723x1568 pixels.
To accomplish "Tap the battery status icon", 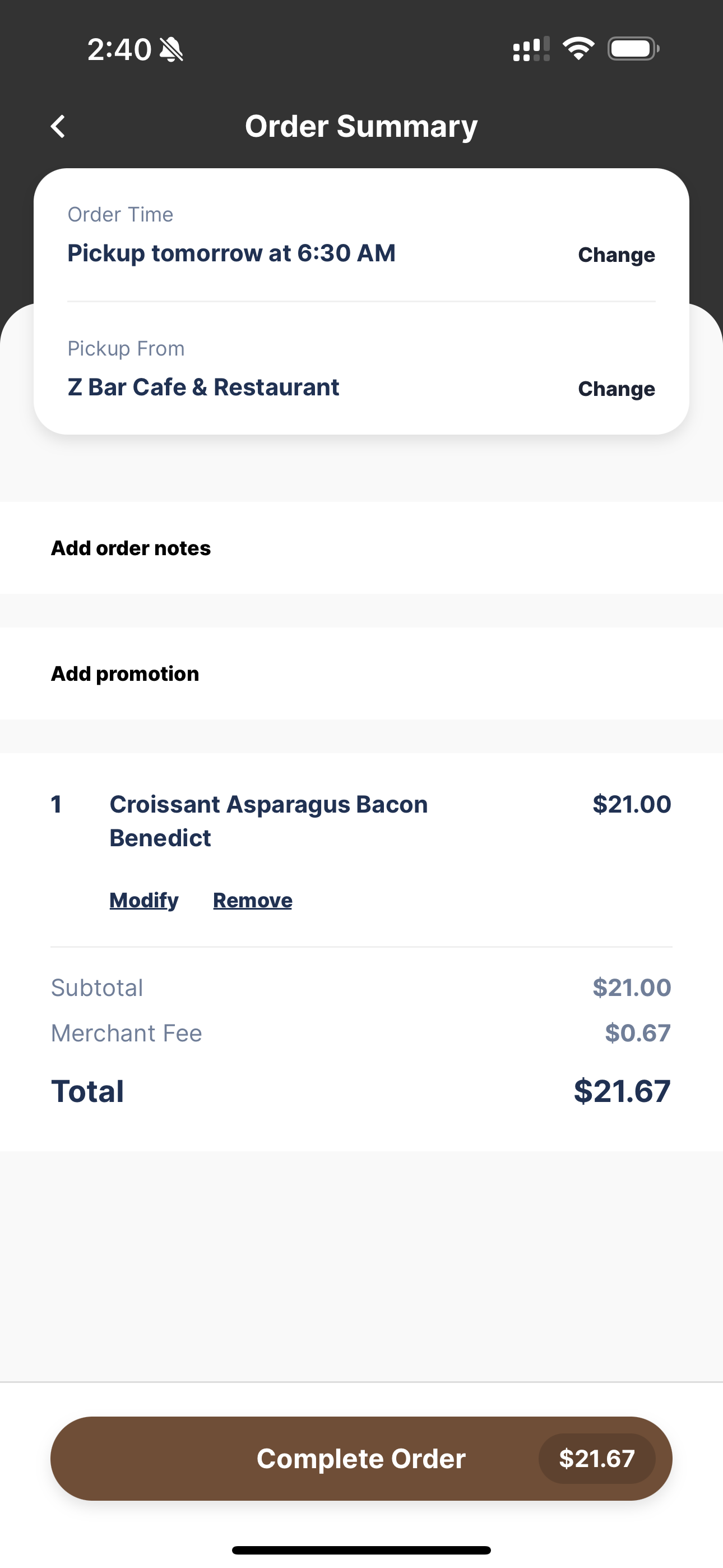I will point(633,49).
